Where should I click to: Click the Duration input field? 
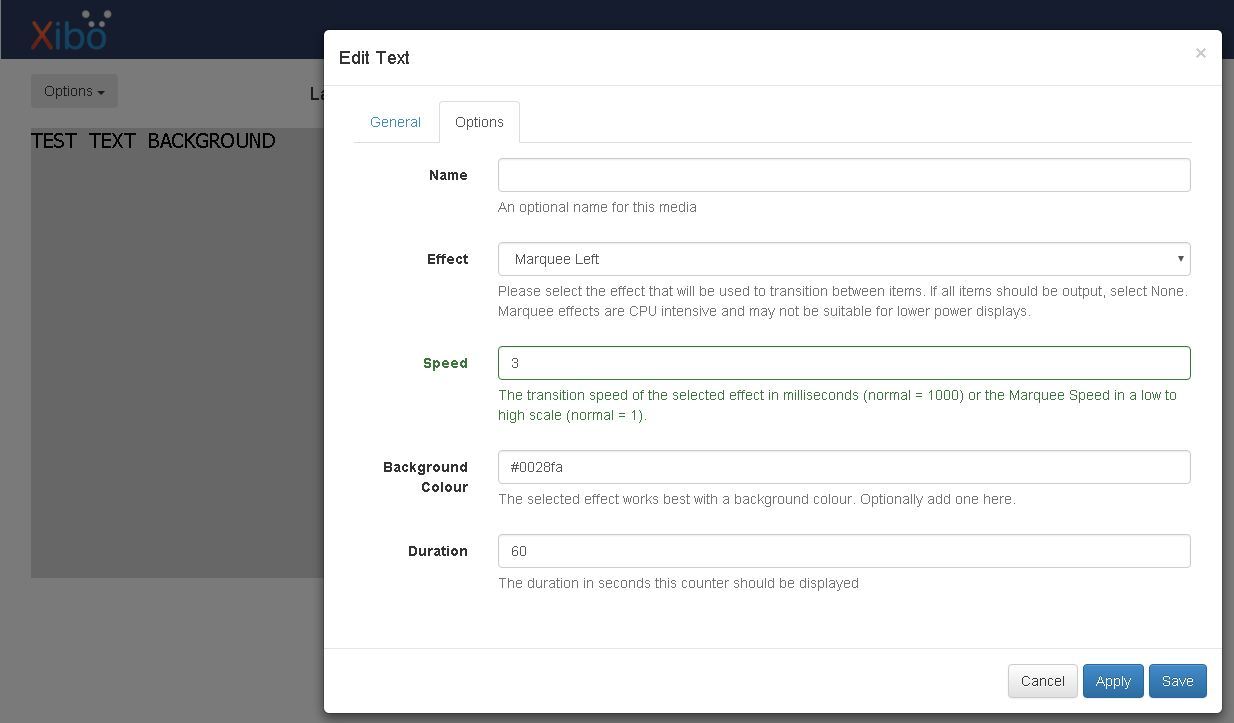tap(844, 551)
